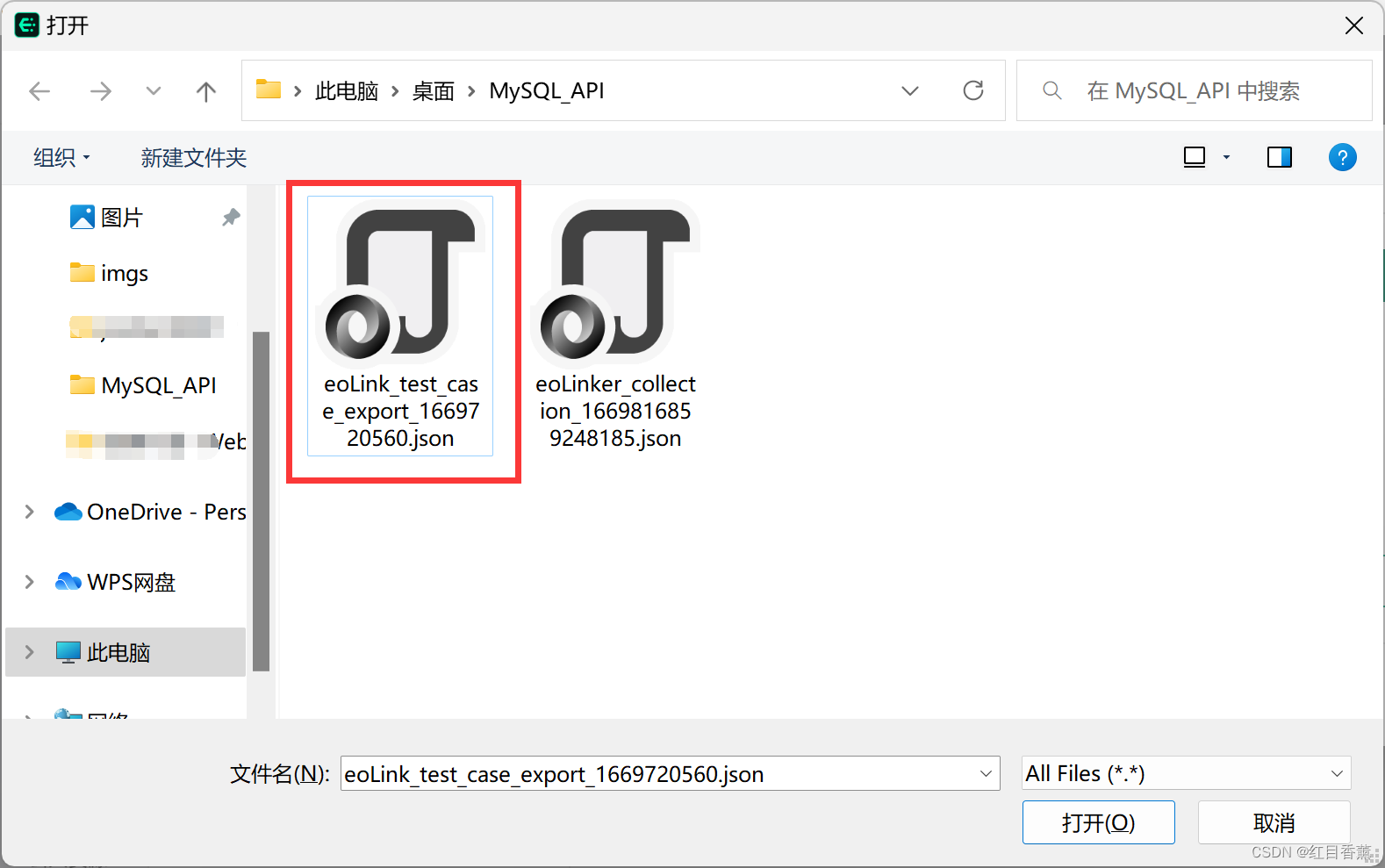Click the imgs folder icon

(83, 272)
